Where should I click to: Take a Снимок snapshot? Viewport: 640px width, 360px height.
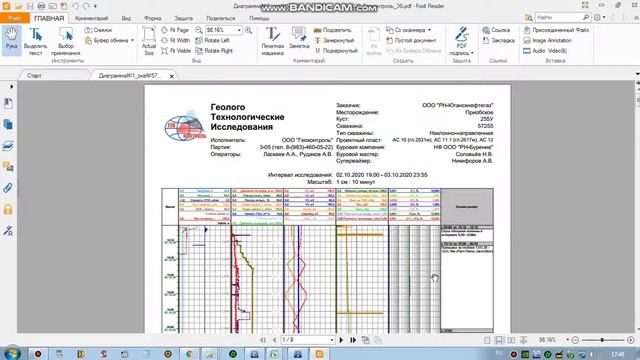pyautogui.click(x=98, y=30)
